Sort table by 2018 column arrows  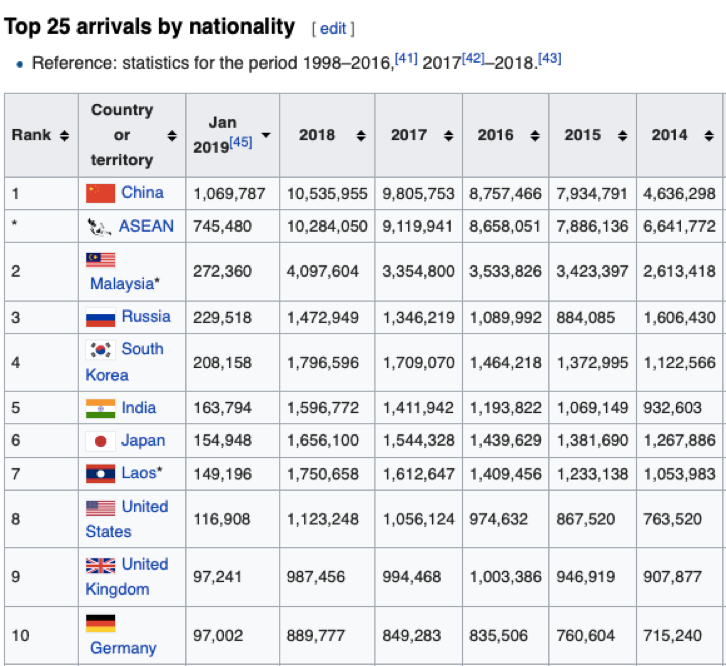click(x=361, y=135)
